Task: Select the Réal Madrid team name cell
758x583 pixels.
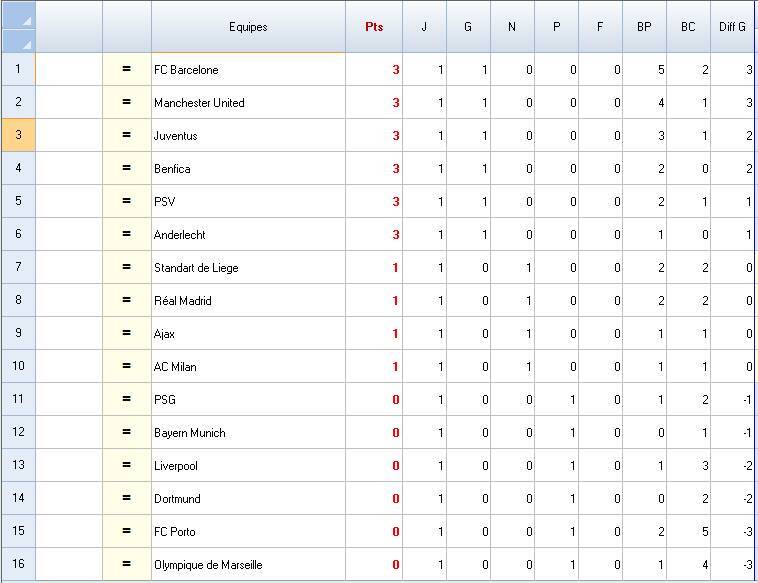Action: click(248, 301)
